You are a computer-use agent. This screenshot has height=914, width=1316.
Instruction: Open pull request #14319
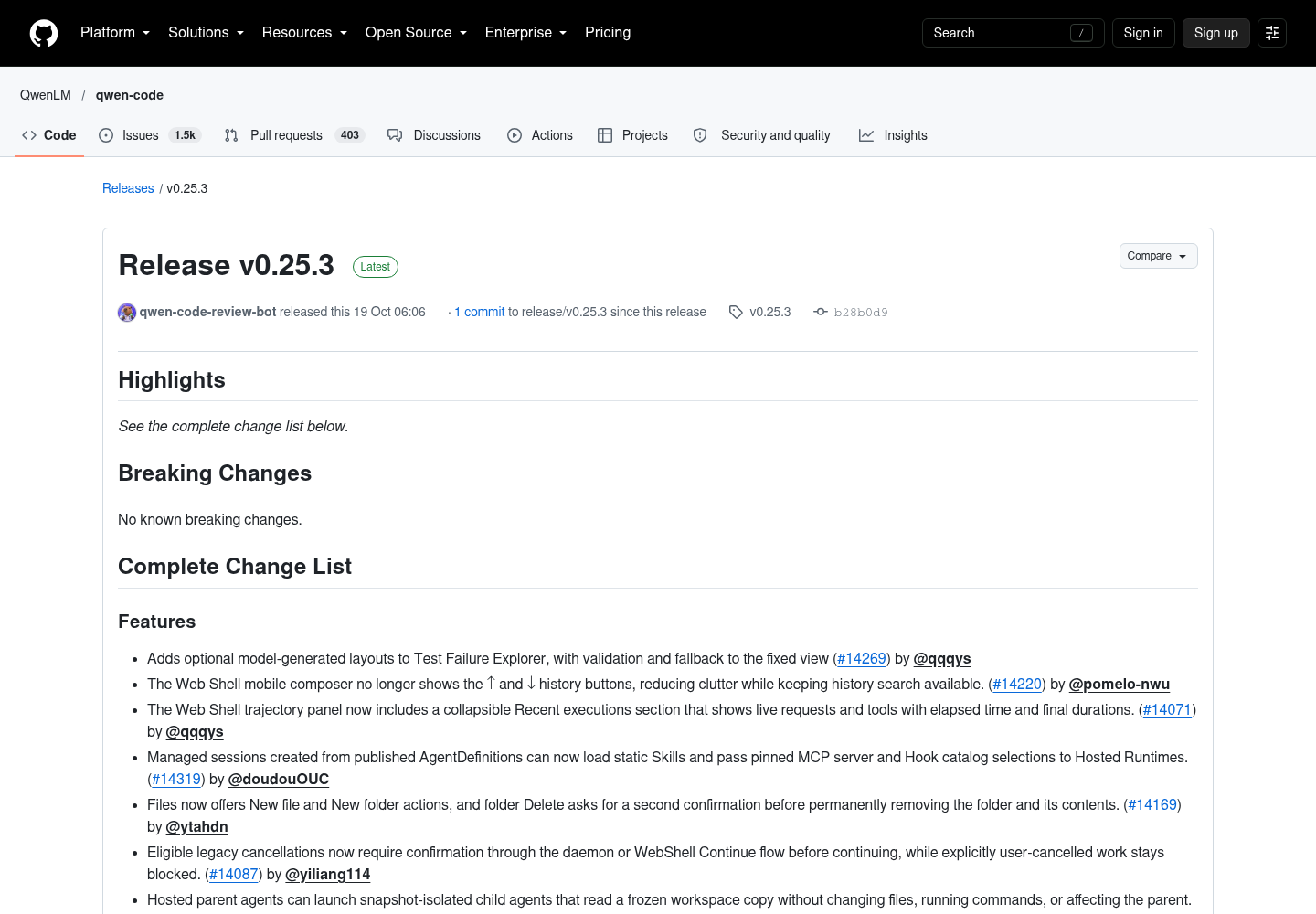pyautogui.click(x=176, y=780)
